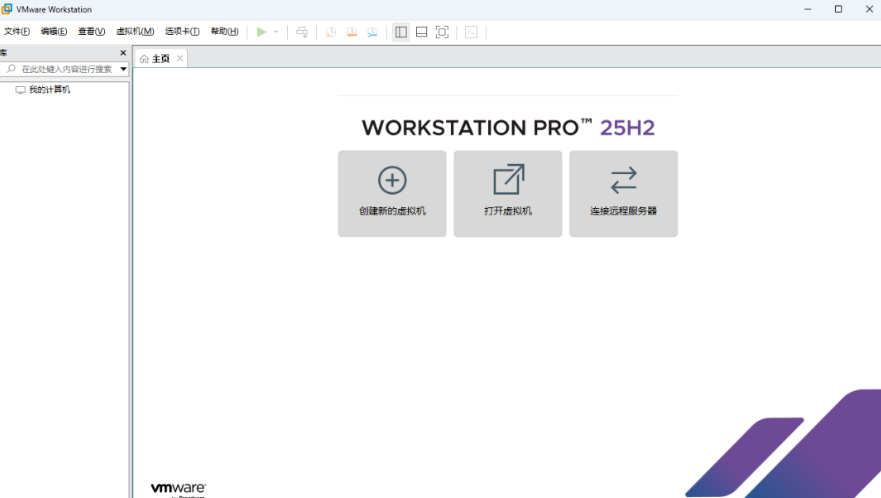
Task: Expand the library search filter dropdown arrow
Action: click(x=123, y=69)
